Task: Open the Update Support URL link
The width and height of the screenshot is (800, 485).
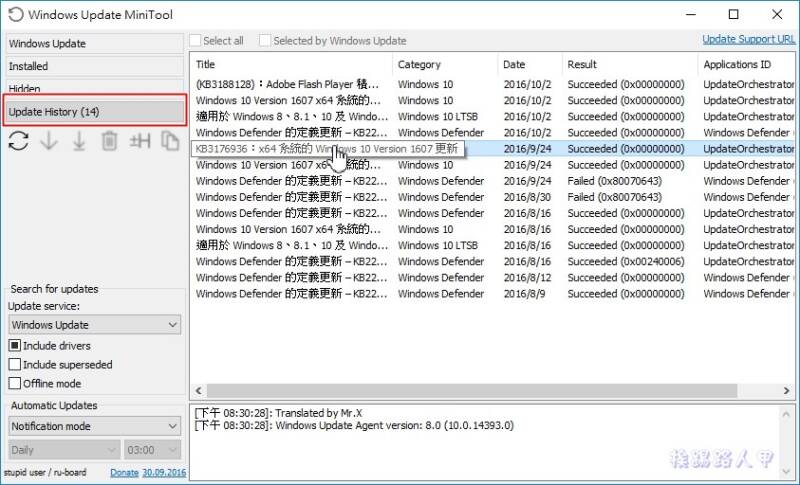Action: [x=748, y=39]
